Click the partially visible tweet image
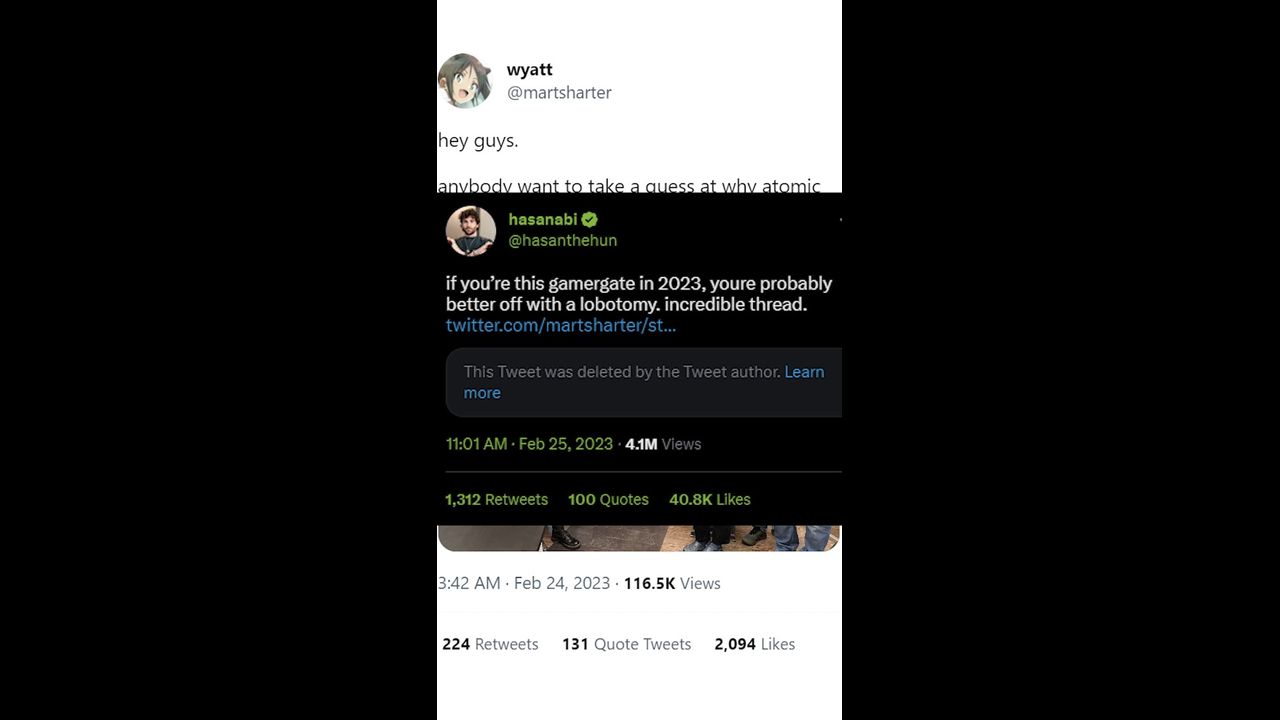This screenshot has width=1280, height=720. click(x=639, y=538)
